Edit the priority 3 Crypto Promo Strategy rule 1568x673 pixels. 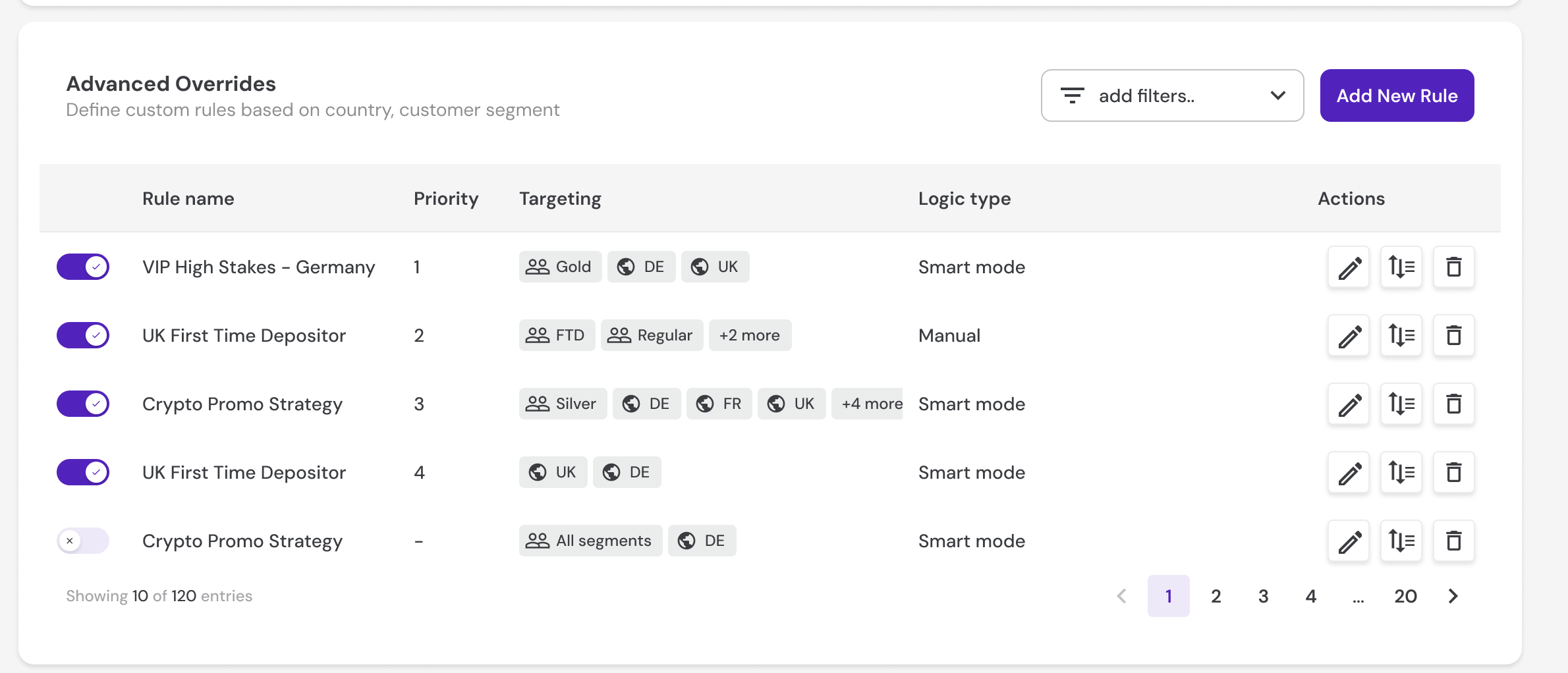pyautogui.click(x=1349, y=404)
